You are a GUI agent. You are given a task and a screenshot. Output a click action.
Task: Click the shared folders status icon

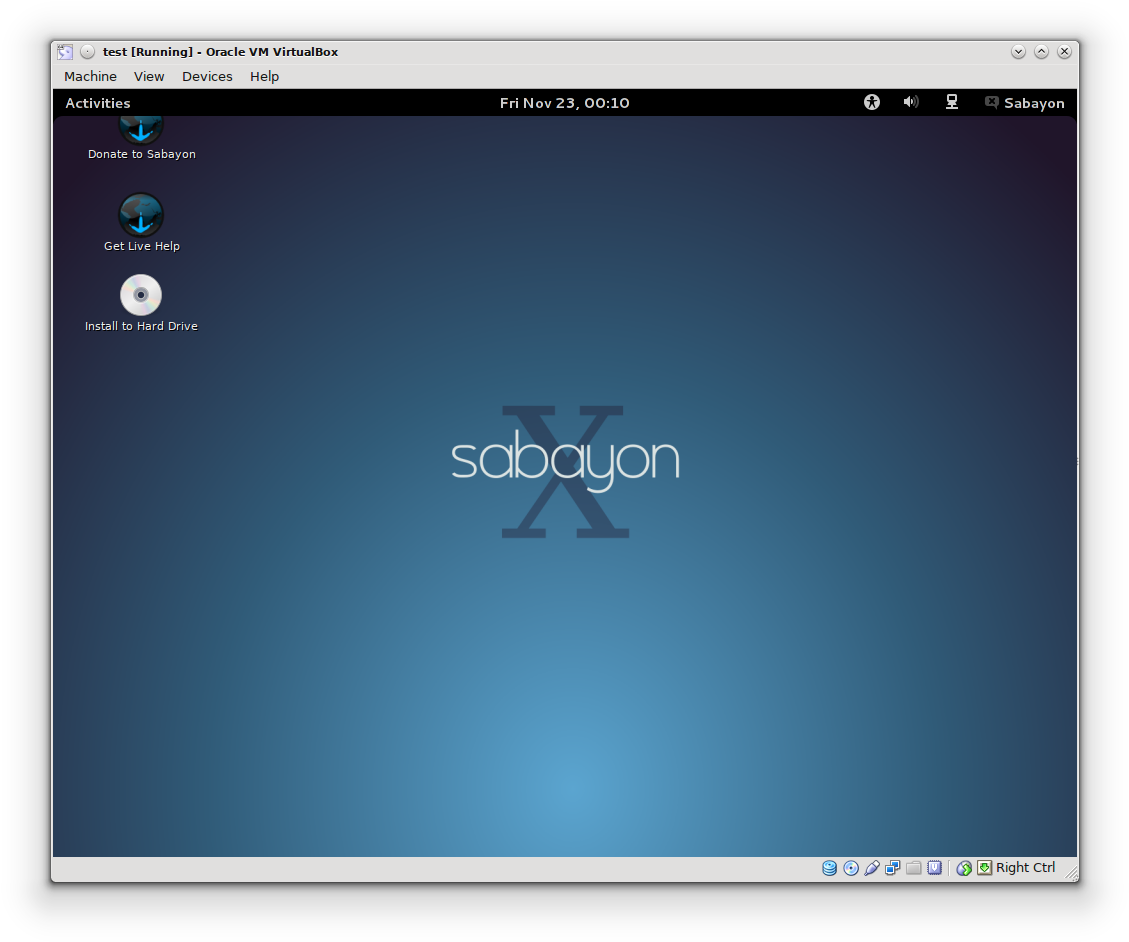[x=913, y=868]
